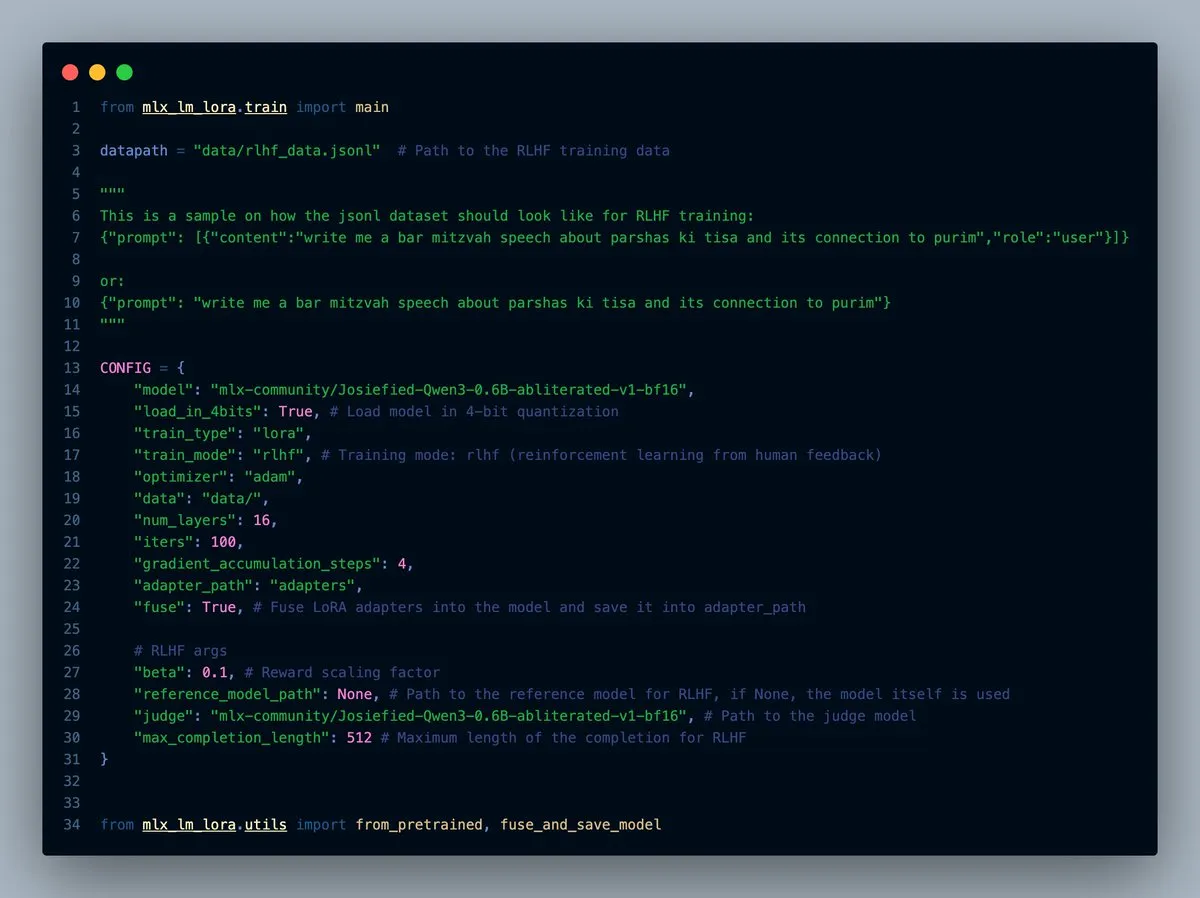Click the beta value 0.1
The image size is (1200, 898).
(215, 672)
